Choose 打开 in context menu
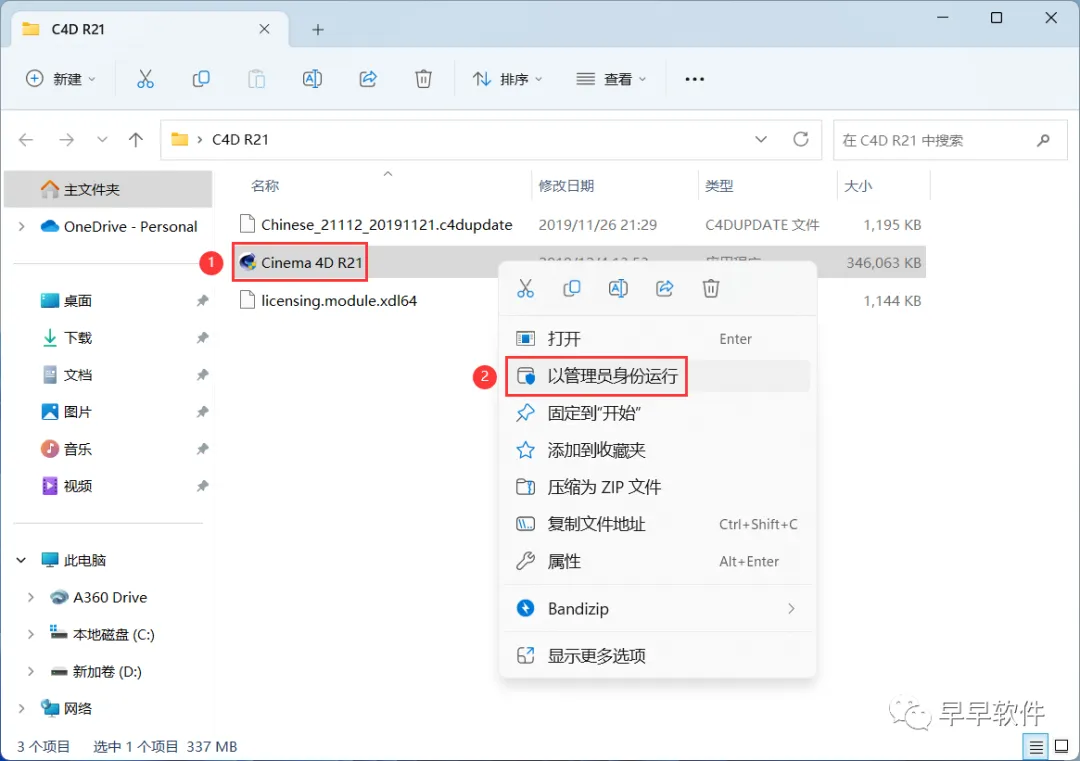The image size is (1080, 761). pos(658,339)
